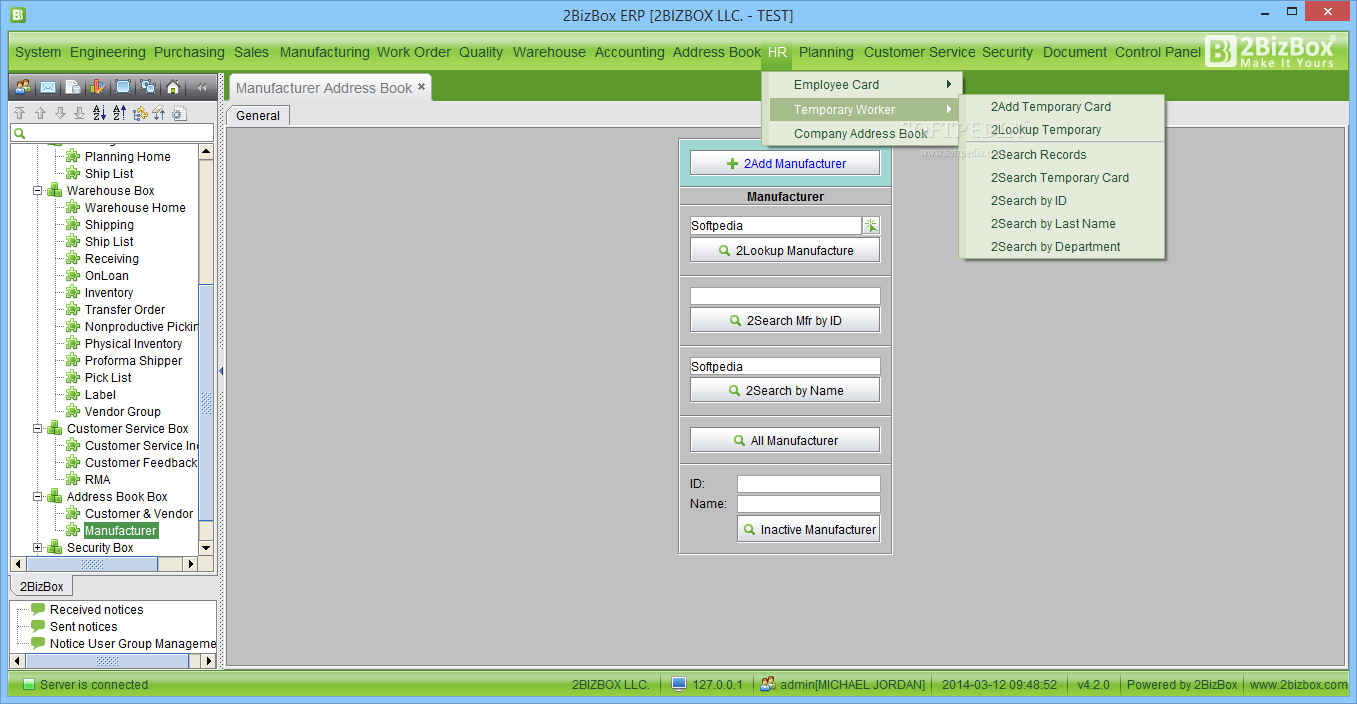Click the monitor icon in status bar
The image size is (1357, 704).
pyautogui.click(x=679, y=684)
